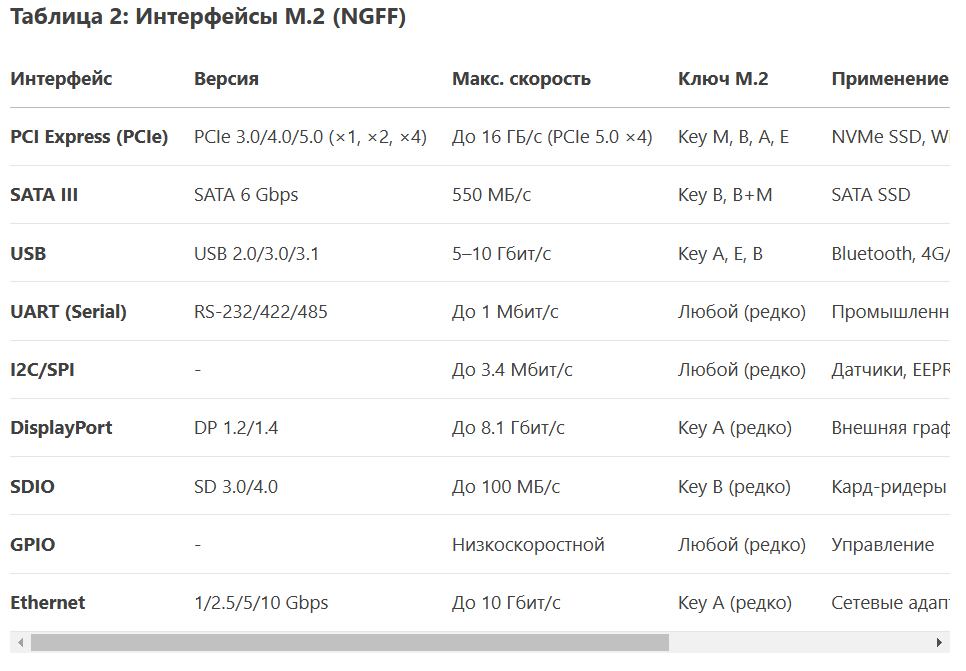Image resolution: width=966 pixels, height=671 pixels.
Task: Click the "Макс. скорость" column header
Action: [521, 79]
